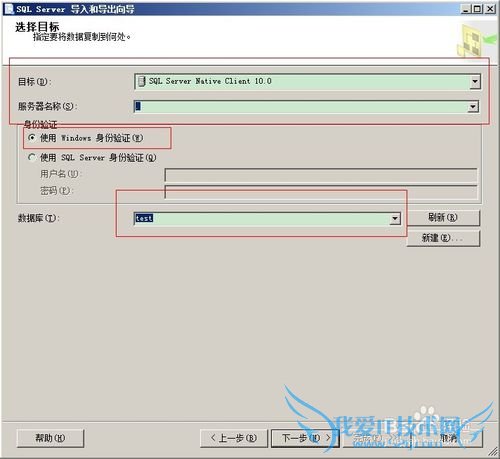Screen dimensions: 500x459
Task: Click the Cancel (取消) button
Action: pos(449,438)
